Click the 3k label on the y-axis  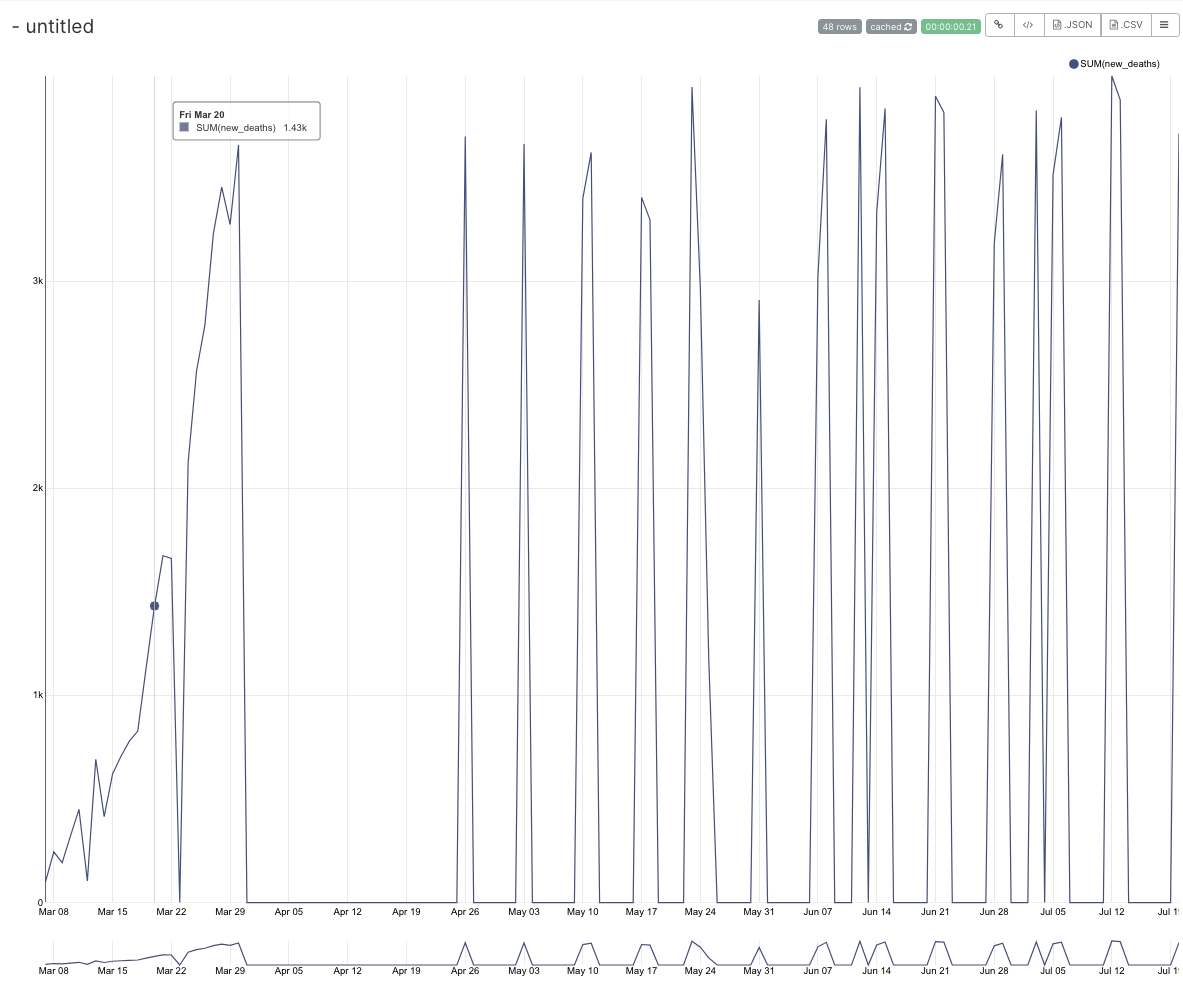(x=38, y=281)
